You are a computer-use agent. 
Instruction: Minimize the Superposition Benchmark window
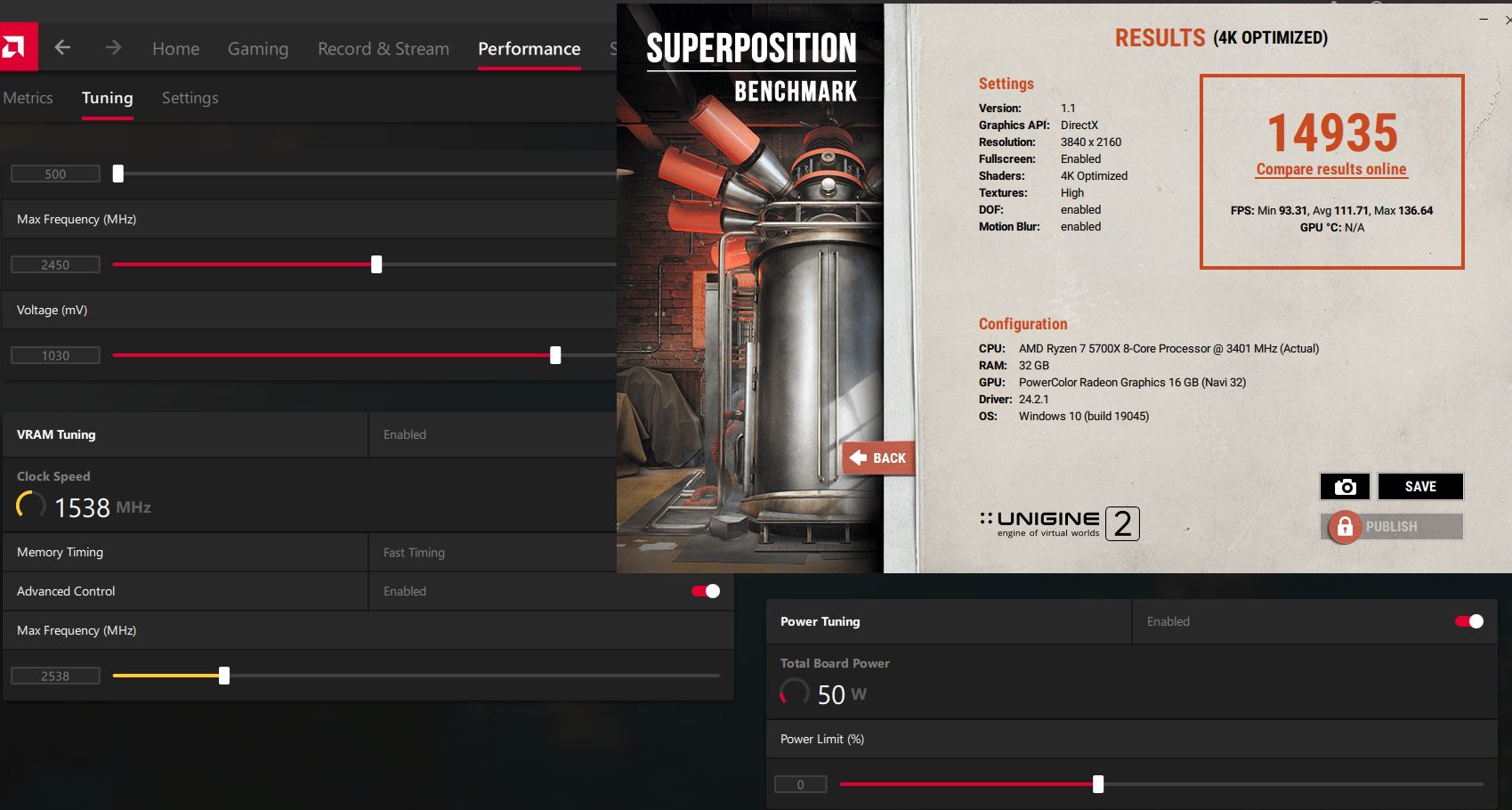click(1484, 19)
